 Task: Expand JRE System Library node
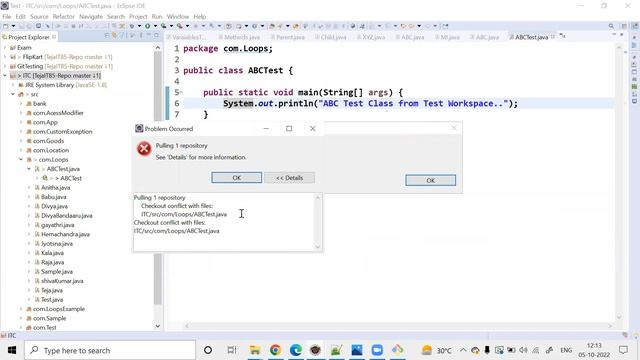[13, 85]
